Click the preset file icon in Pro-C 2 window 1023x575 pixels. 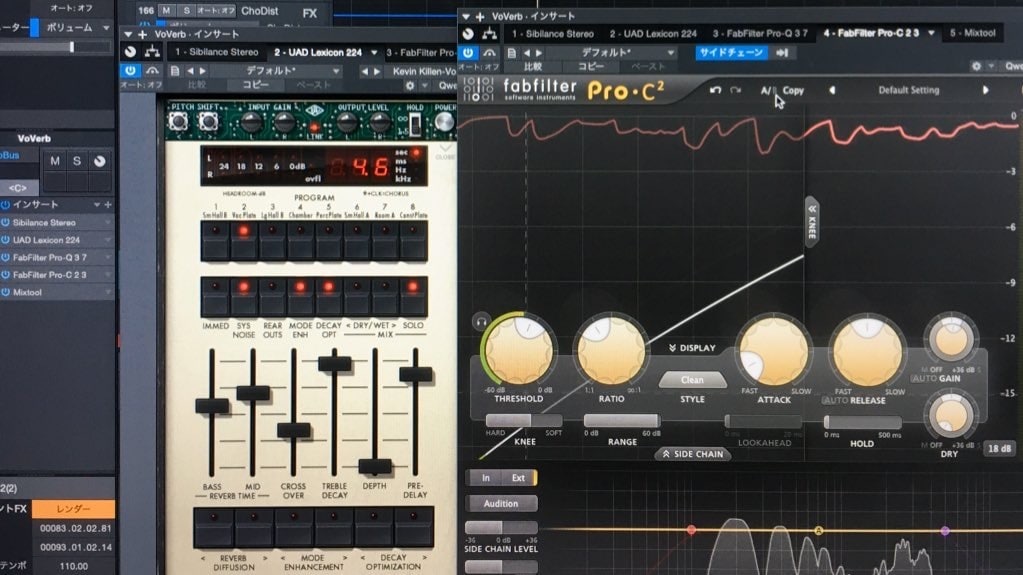[x=512, y=53]
